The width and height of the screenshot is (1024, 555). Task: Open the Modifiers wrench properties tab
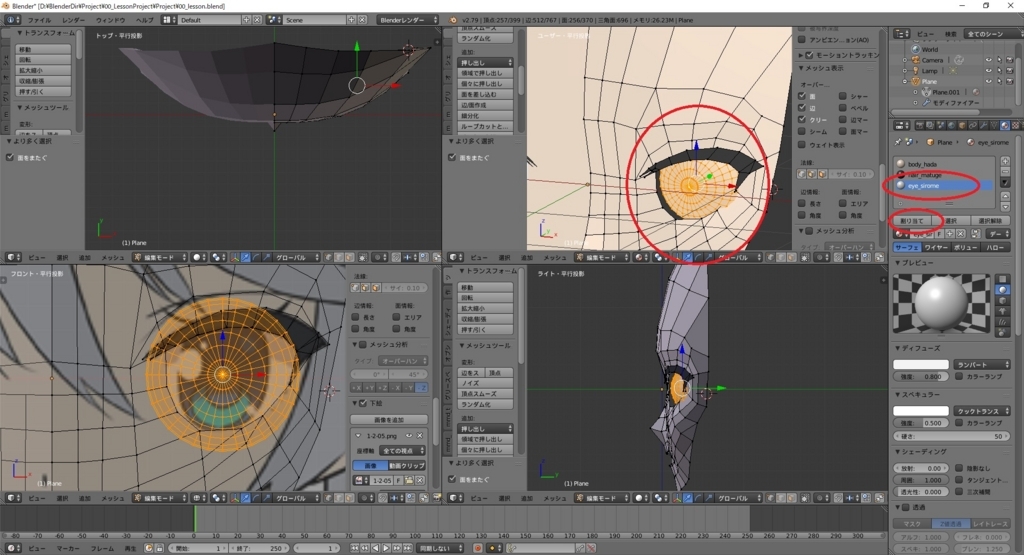(x=984, y=125)
